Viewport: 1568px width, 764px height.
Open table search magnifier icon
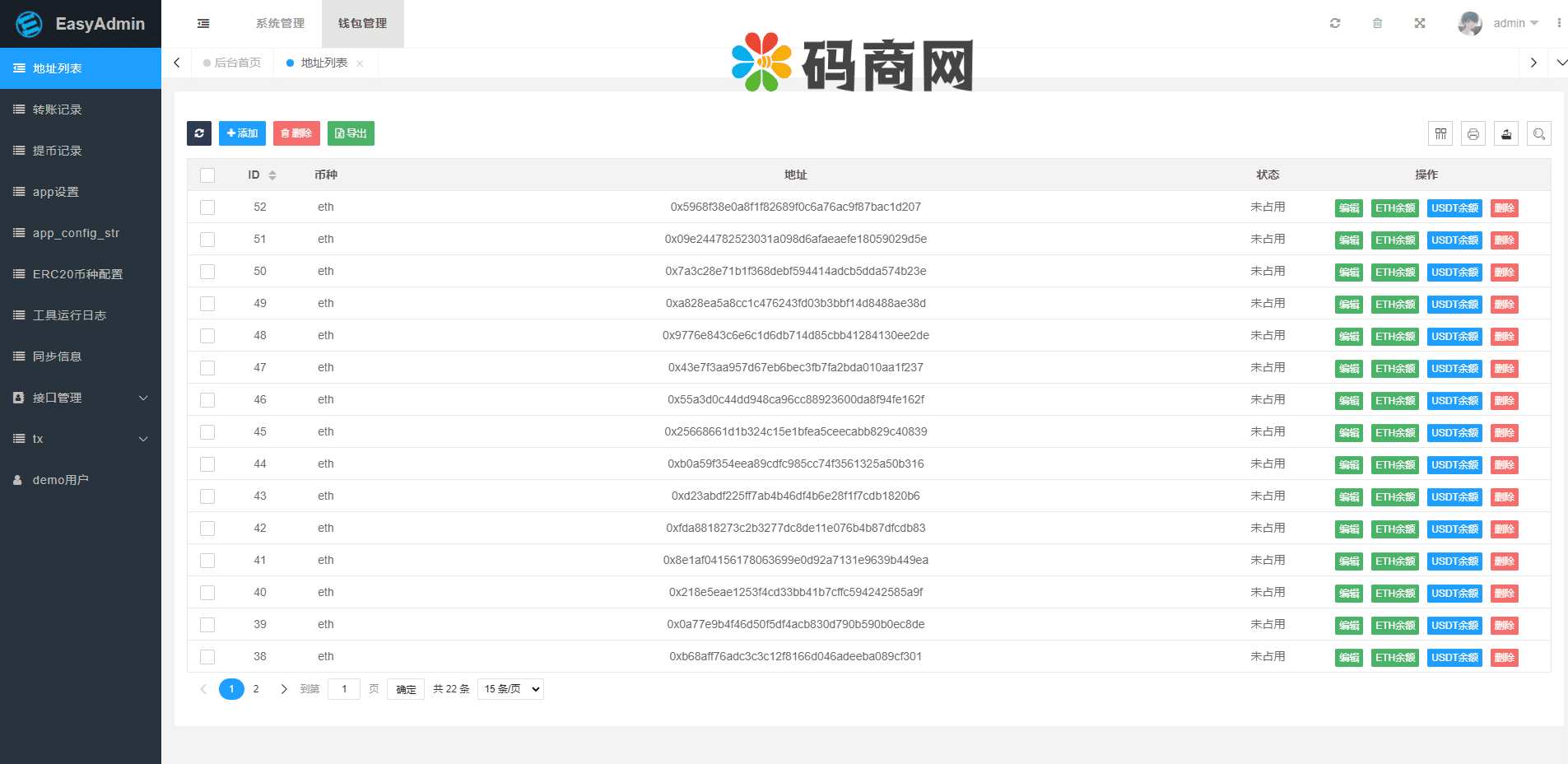coord(1539,133)
